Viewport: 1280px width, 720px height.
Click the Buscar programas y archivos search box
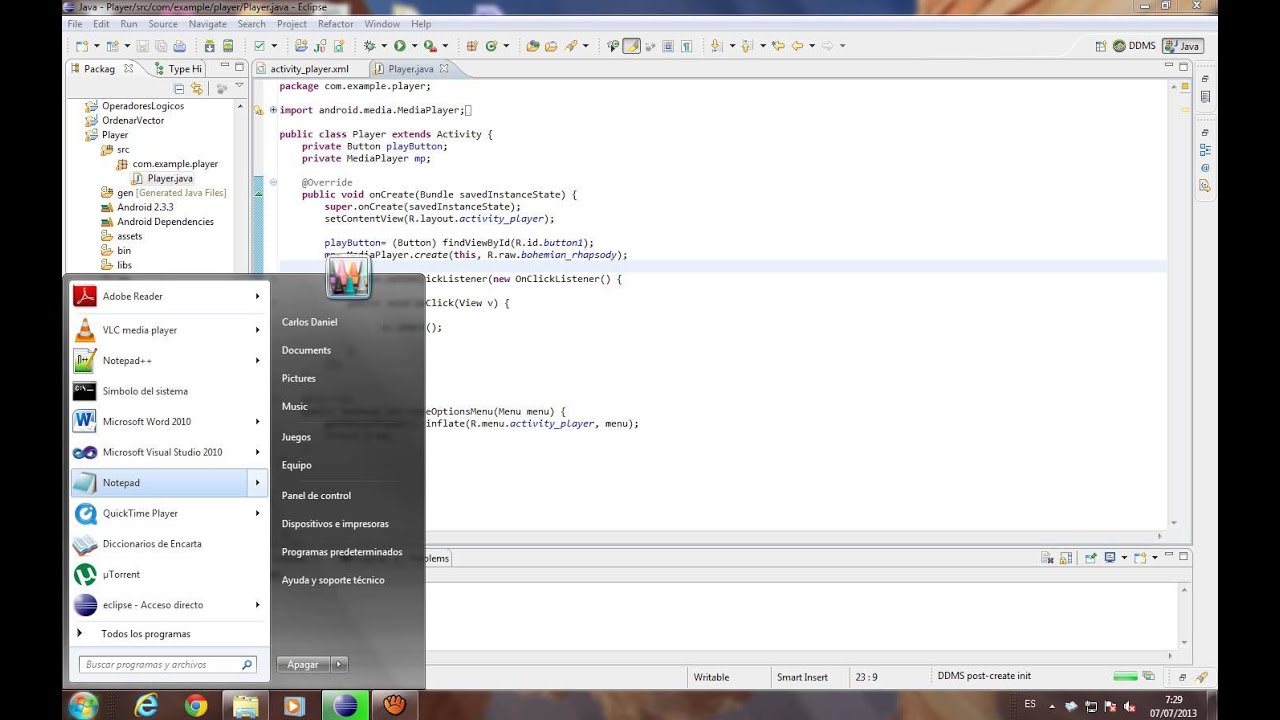[167, 664]
